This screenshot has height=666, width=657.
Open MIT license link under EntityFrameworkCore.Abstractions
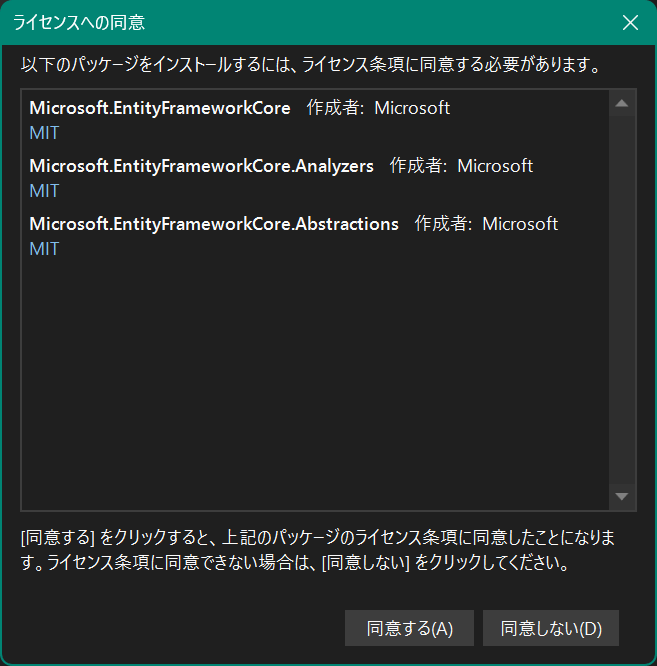click(44, 248)
